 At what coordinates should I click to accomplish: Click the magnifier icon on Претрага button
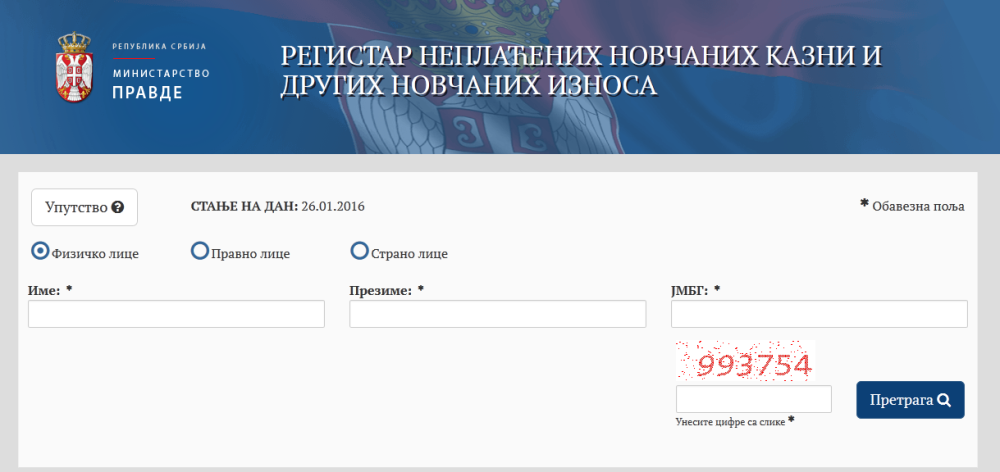945,400
